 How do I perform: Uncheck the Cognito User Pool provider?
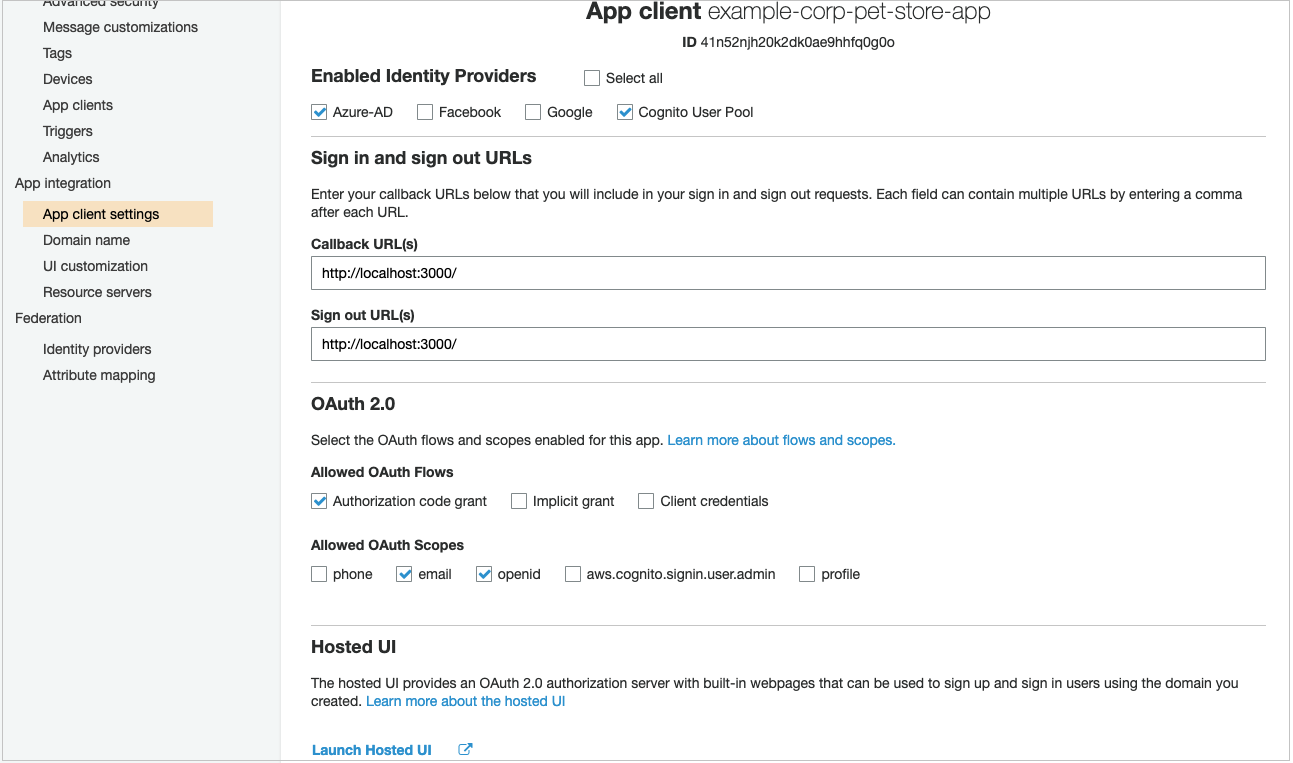point(624,111)
